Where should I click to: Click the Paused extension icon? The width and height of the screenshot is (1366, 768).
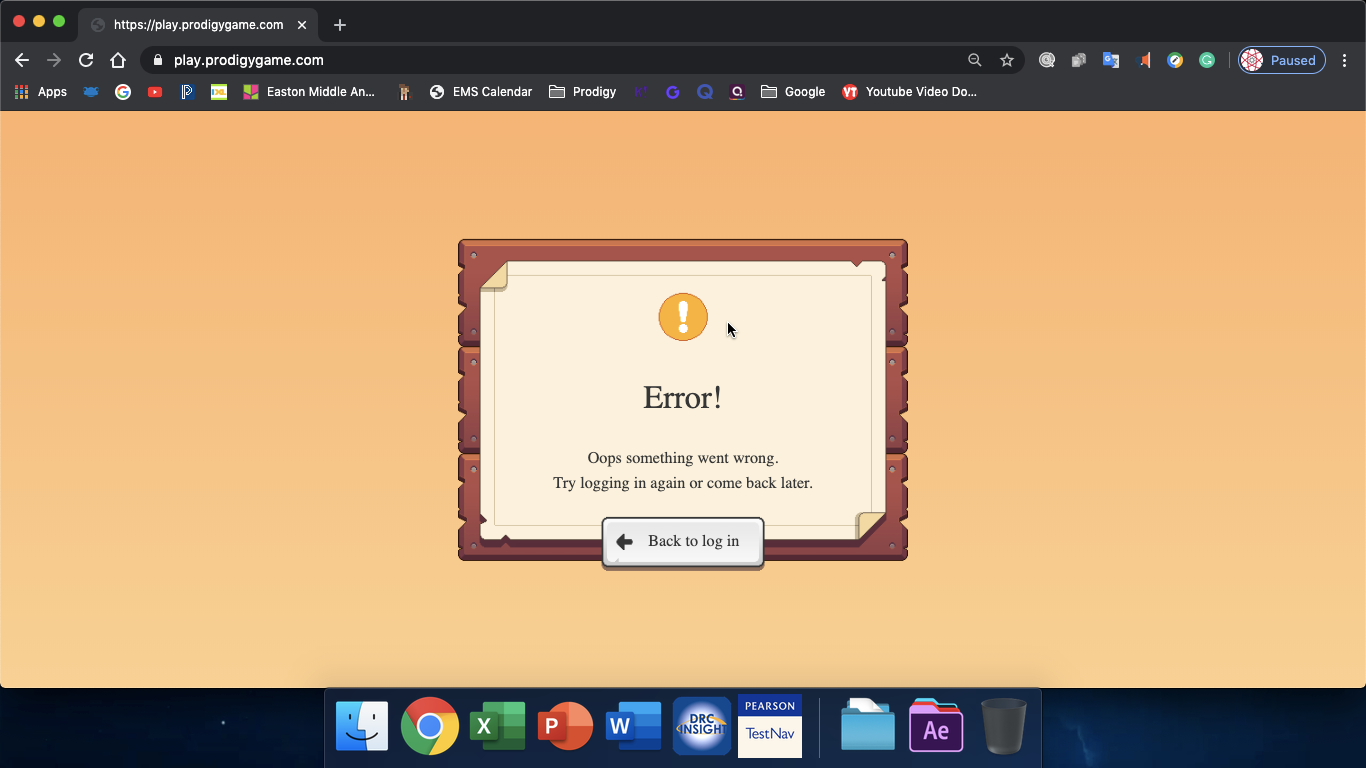[1281, 60]
